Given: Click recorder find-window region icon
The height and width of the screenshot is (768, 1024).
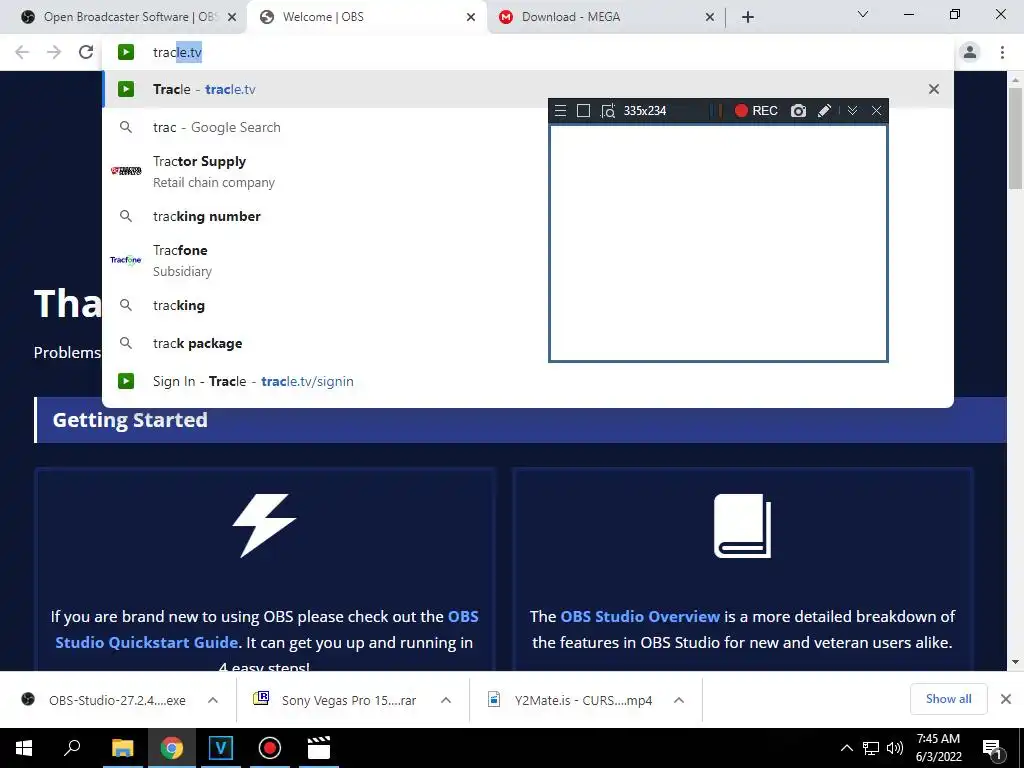Looking at the screenshot, I should [x=608, y=111].
